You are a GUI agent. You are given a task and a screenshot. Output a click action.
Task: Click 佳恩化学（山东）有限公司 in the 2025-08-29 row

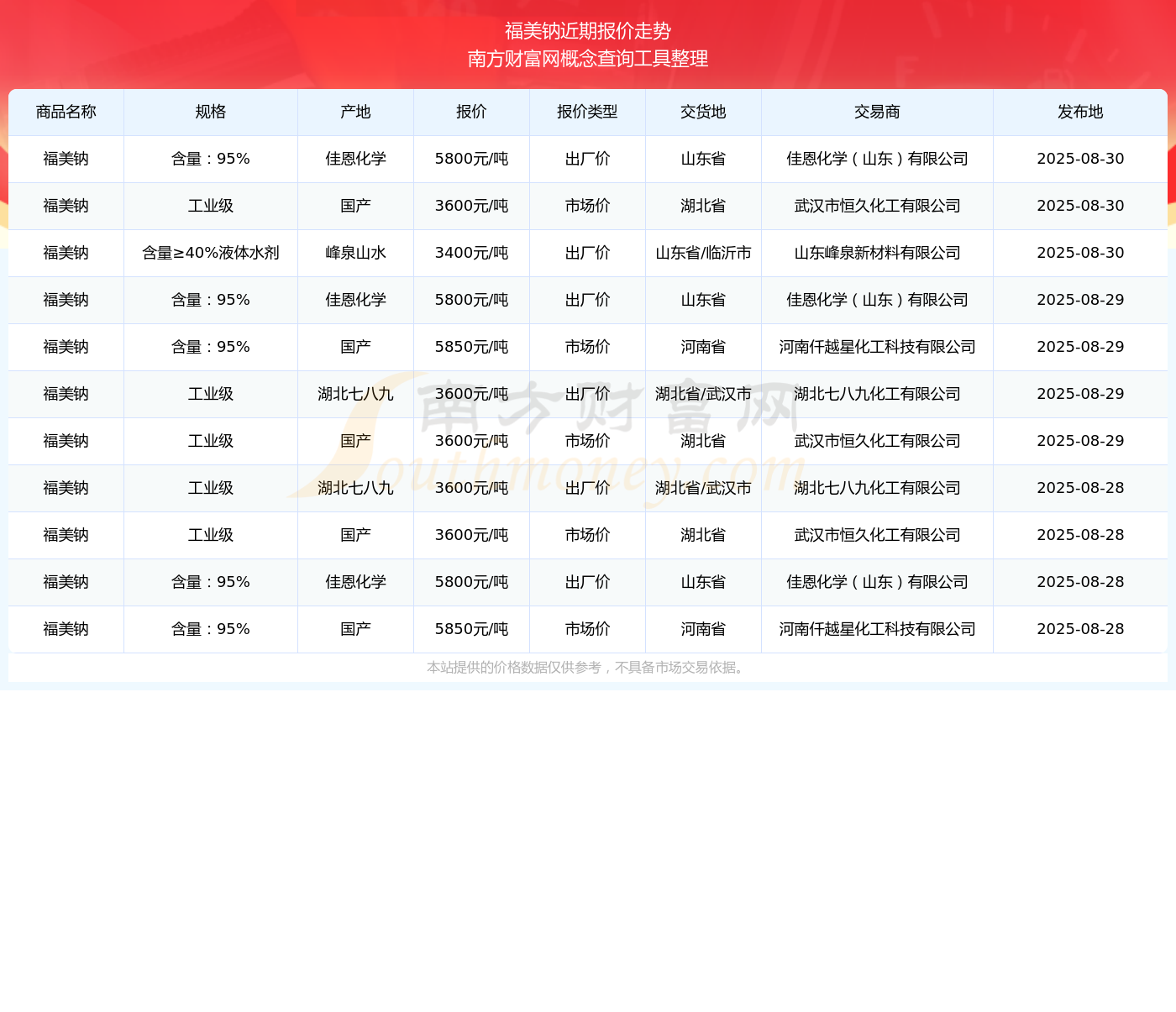pos(877,300)
